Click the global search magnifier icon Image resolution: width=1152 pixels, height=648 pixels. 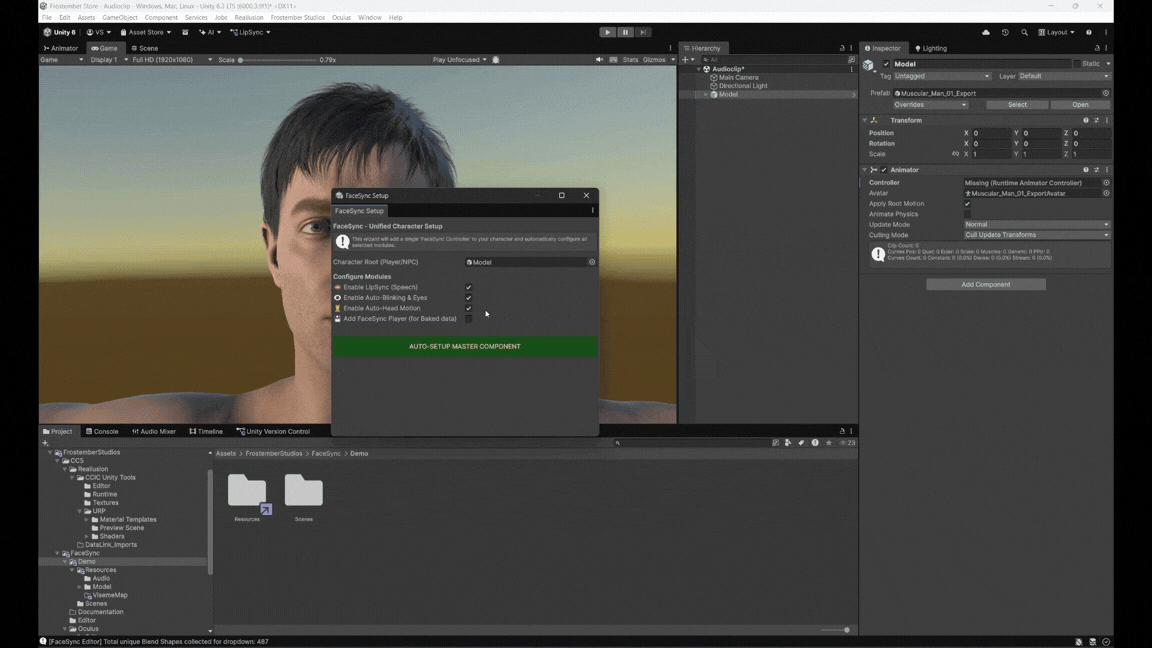point(1024,32)
